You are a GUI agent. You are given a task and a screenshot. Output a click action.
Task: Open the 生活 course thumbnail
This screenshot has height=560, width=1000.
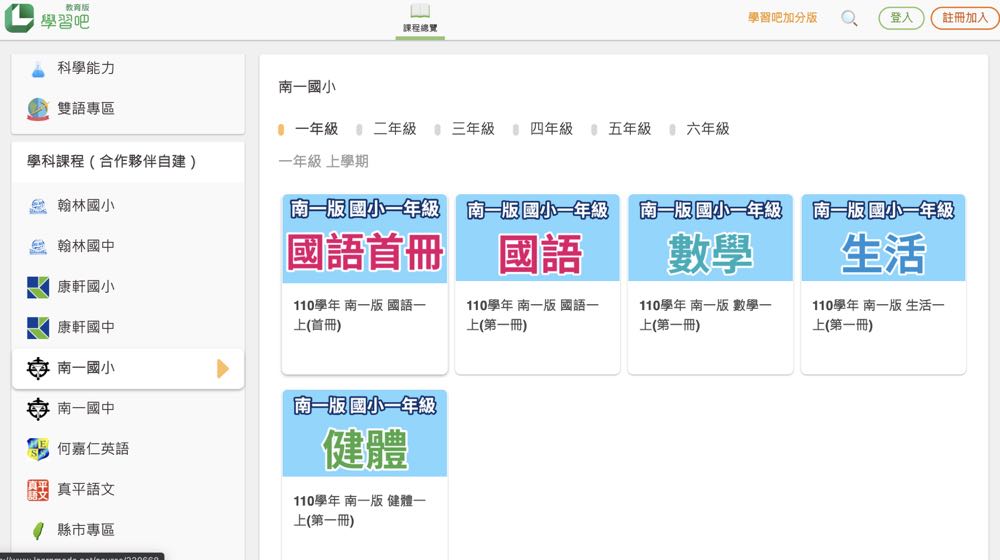pyautogui.click(x=883, y=238)
